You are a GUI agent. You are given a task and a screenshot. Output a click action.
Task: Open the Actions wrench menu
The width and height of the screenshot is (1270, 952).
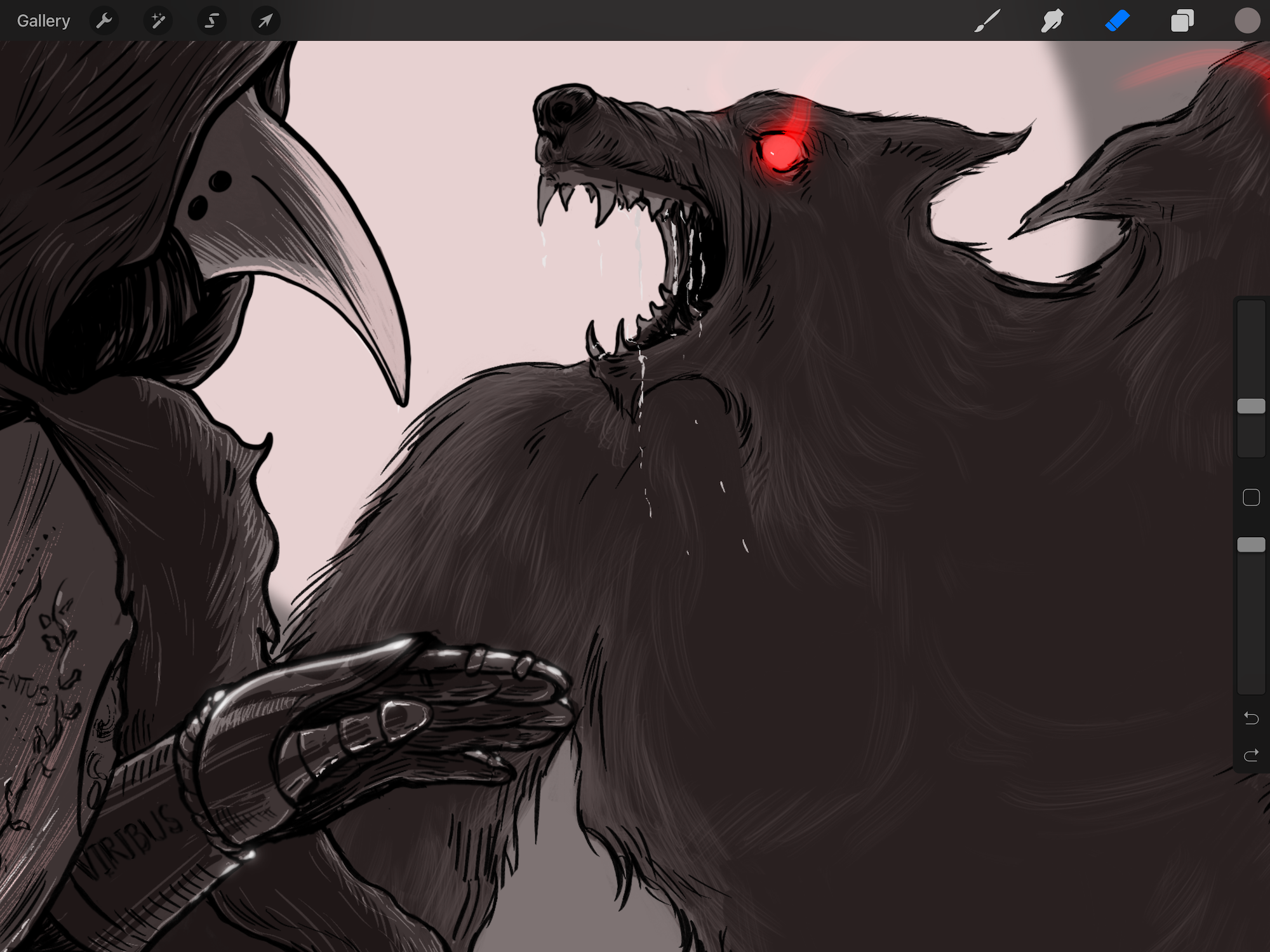104,21
